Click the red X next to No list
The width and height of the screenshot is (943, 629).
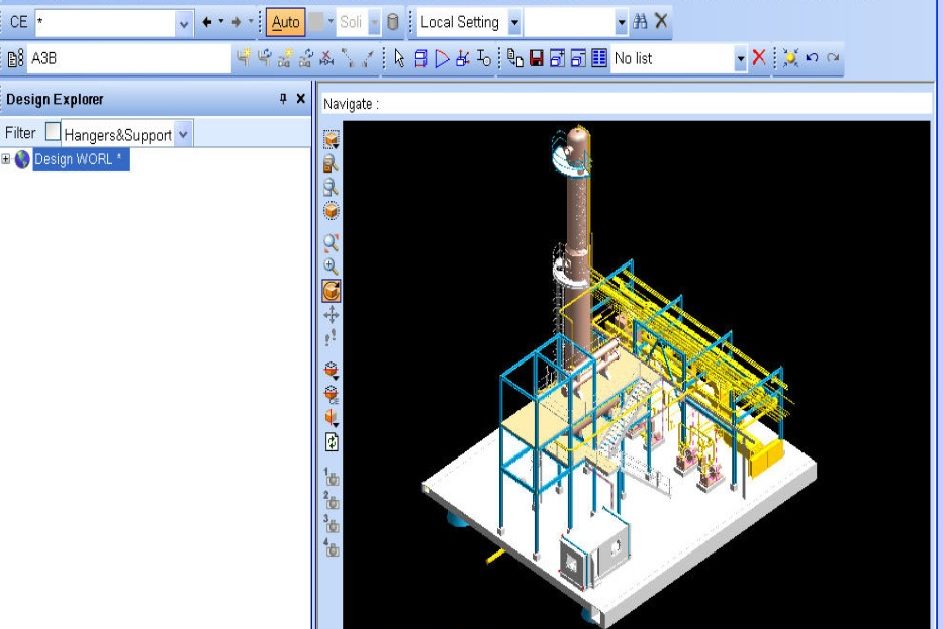coord(759,58)
